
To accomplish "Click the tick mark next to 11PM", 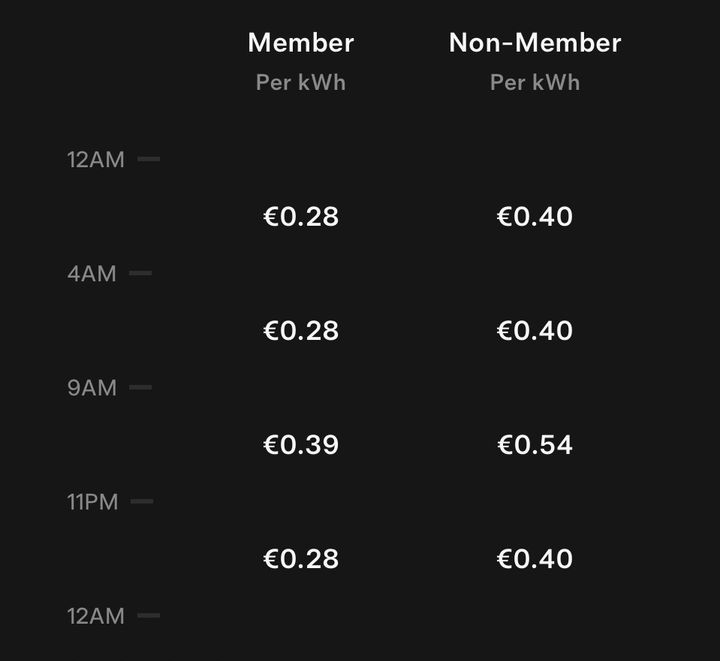I will 142,501.
